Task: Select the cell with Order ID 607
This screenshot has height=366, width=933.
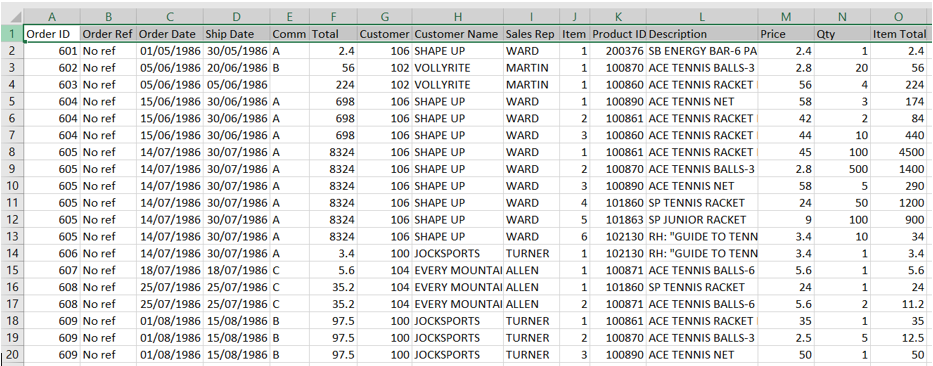Action: point(52,270)
